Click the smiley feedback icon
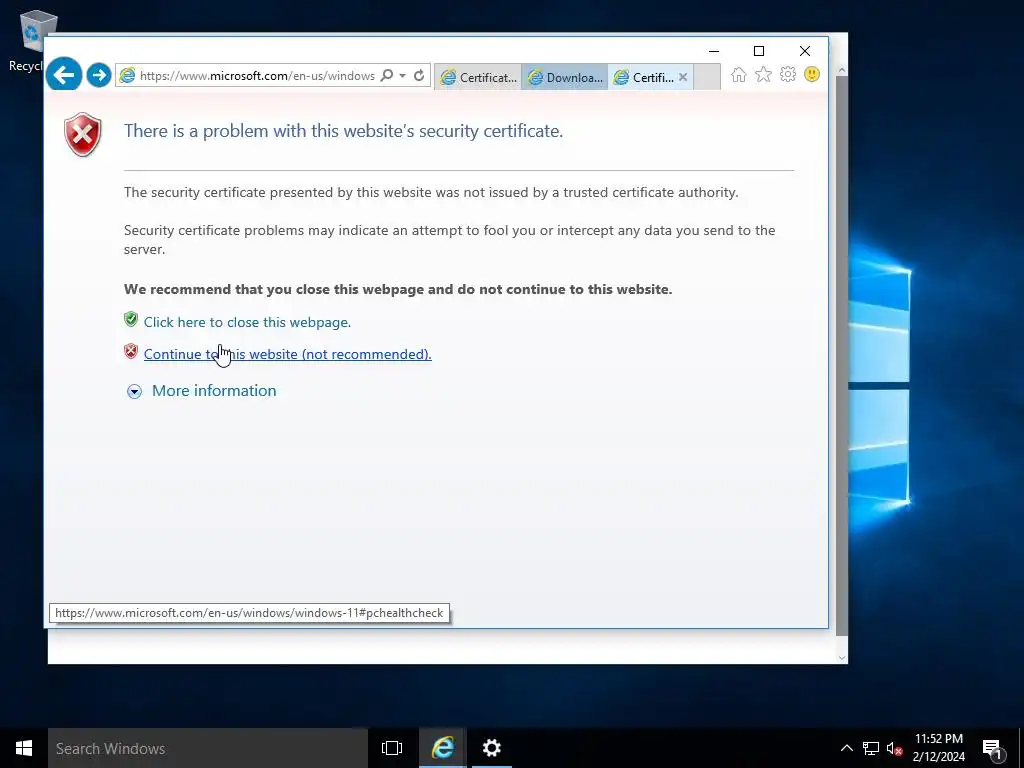Viewport: 1024px width, 768px height. pos(812,74)
